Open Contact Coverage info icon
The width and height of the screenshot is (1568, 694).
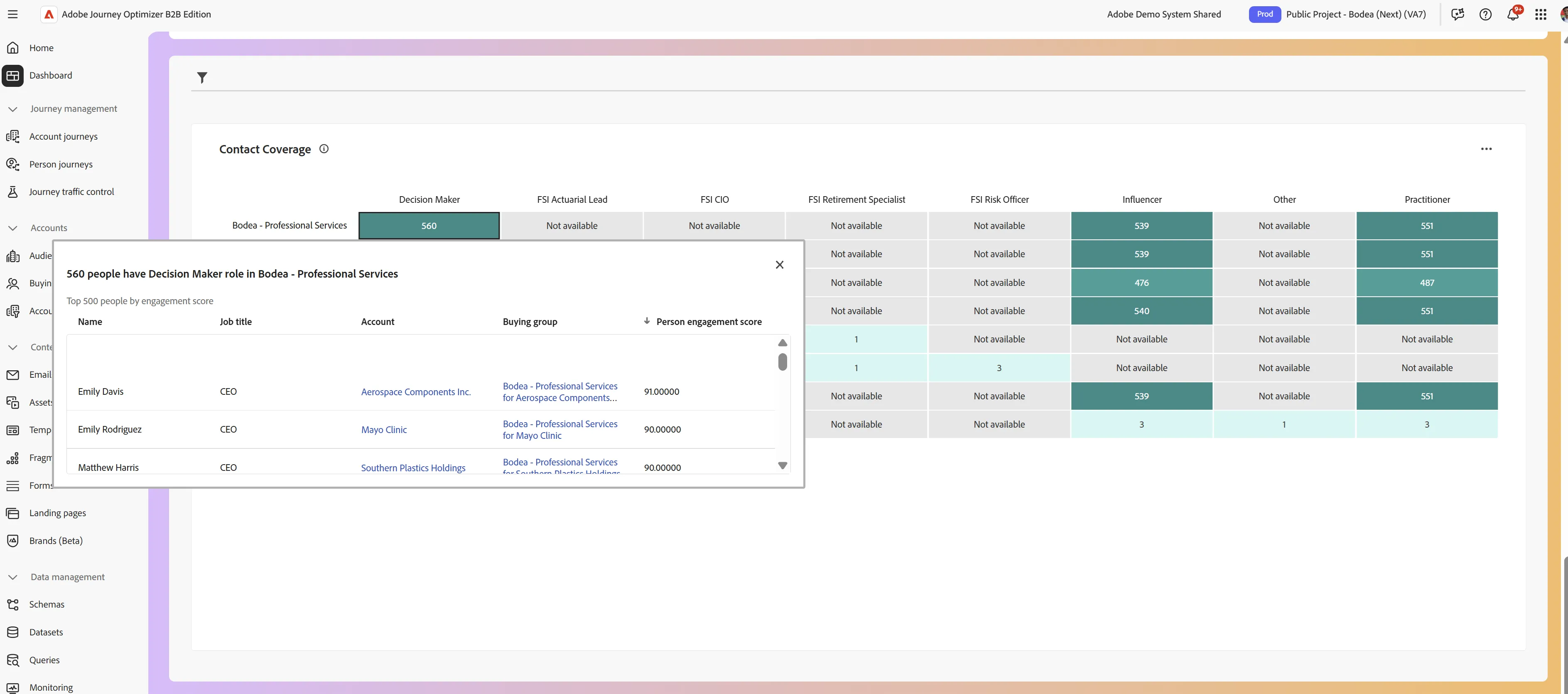pyautogui.click(x=324, y=148)
